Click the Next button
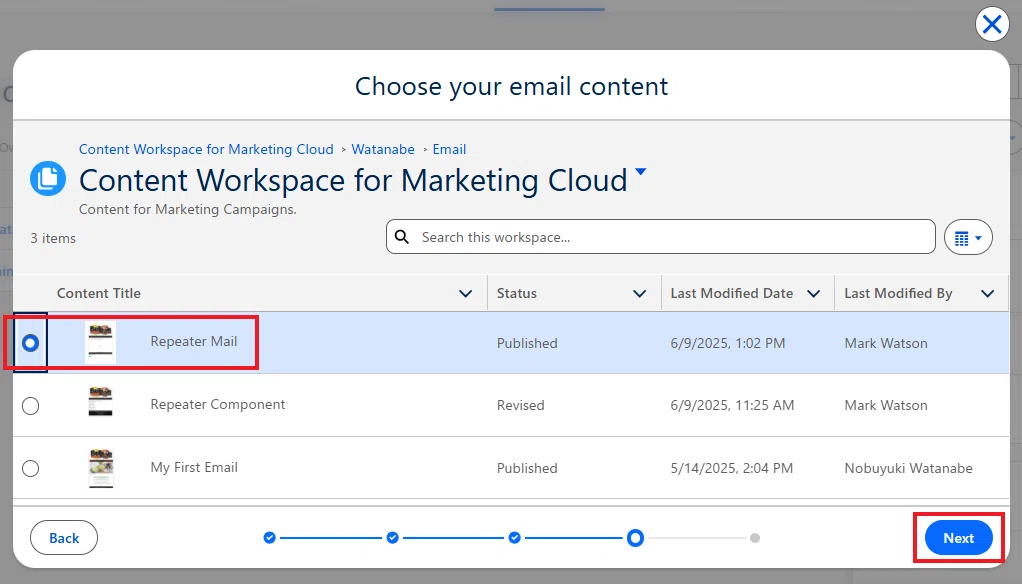The width and height of the screenshot is (1022, 584). (958, 538)
